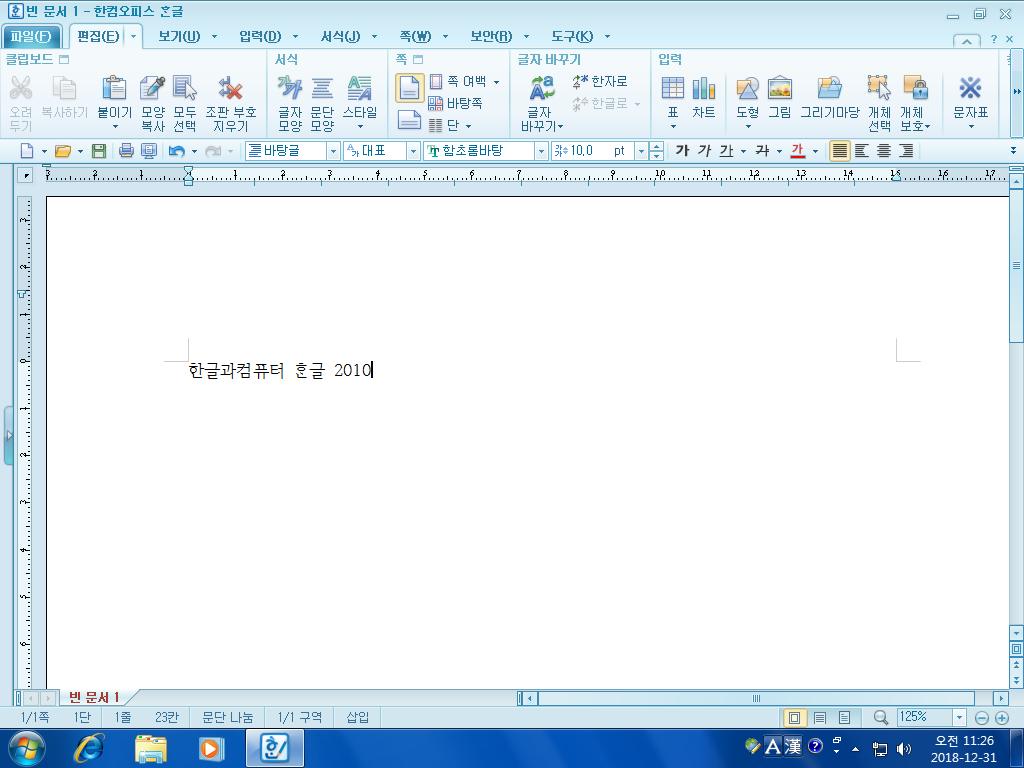Toggle italic text formatting
This screenshot has width=1024, height=768.
point(704,151)
